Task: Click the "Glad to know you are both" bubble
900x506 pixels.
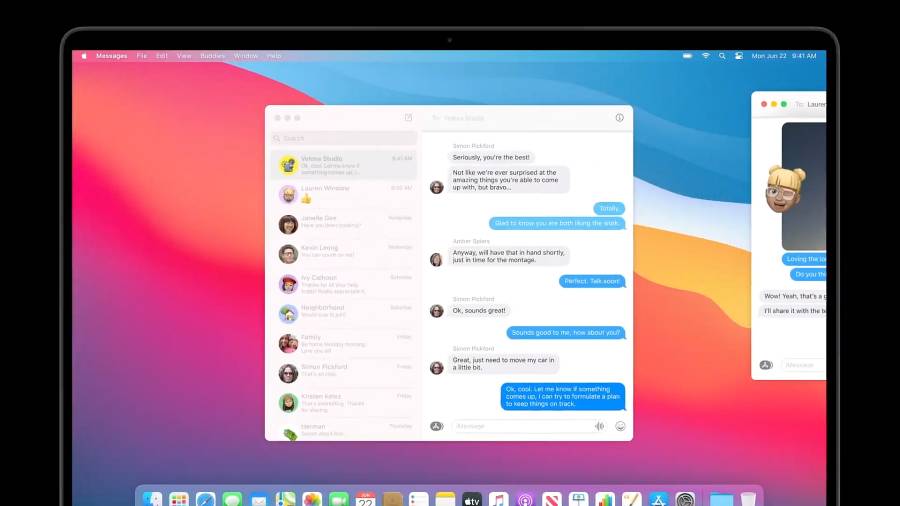Action: tap(557, 223)
